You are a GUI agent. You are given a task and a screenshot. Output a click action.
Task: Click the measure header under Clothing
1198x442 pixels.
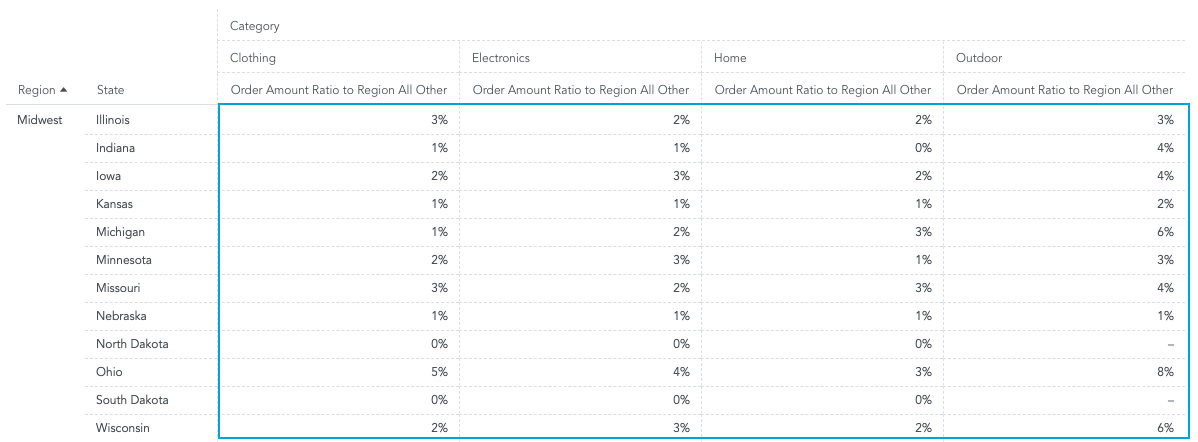tap(339, 90)
